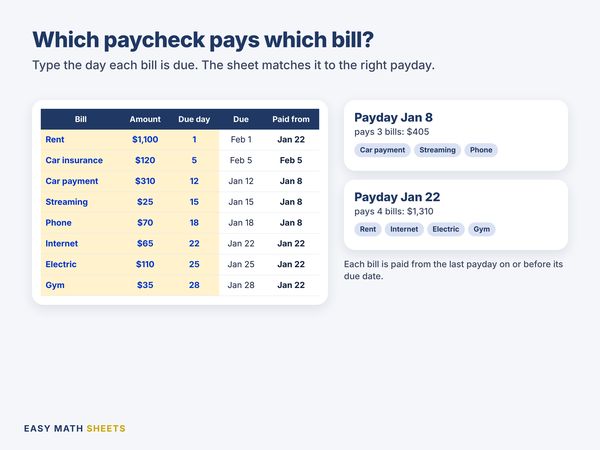
Task: Click the Gym chip under Payday Jan 22
Action: pyautogui.click(x=481, y=229)
